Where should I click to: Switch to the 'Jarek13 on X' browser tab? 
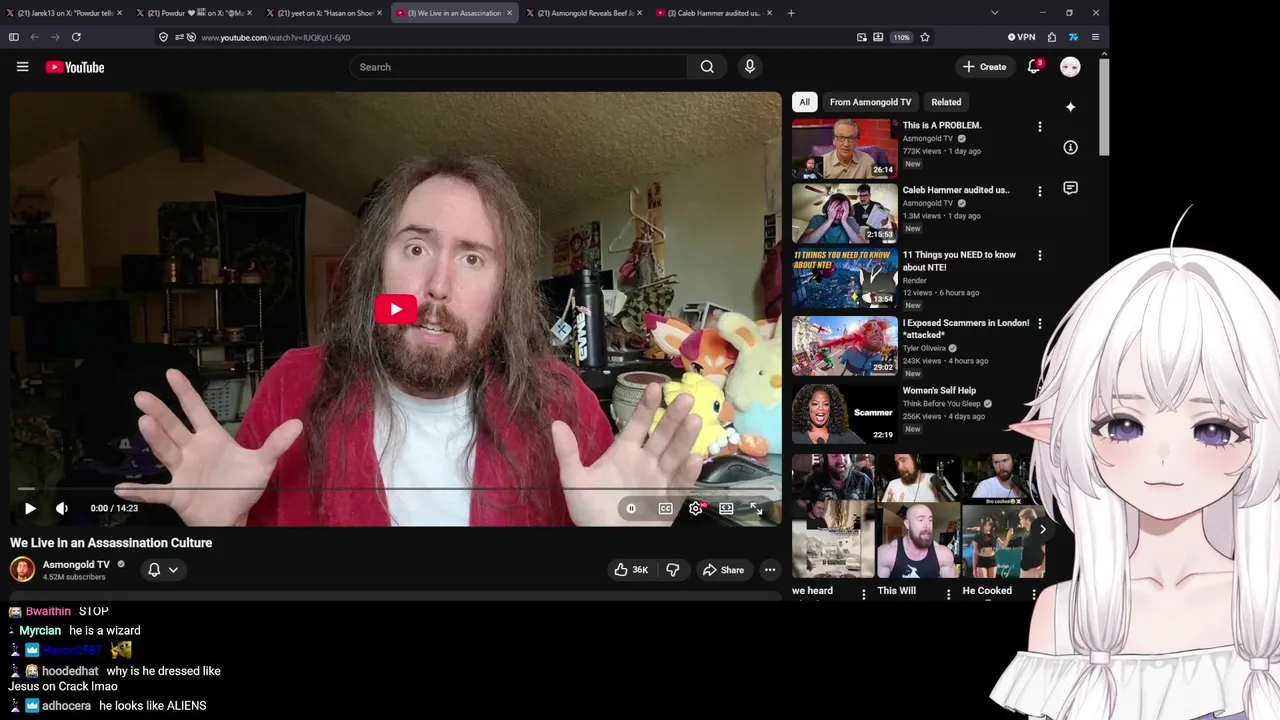pos(64,13)
